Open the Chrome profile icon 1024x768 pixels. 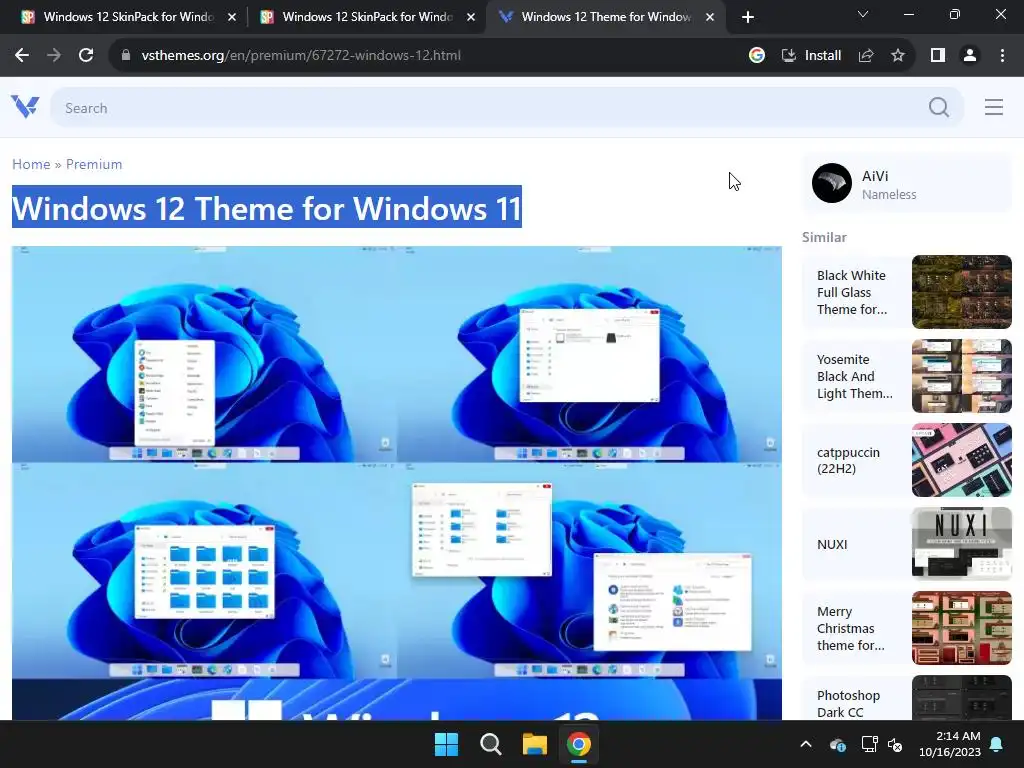970,56
